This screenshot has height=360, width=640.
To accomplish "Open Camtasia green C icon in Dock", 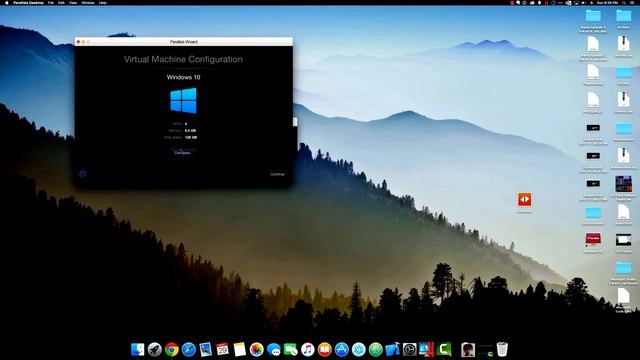I will pyautogui.click(x=444, y=350).
